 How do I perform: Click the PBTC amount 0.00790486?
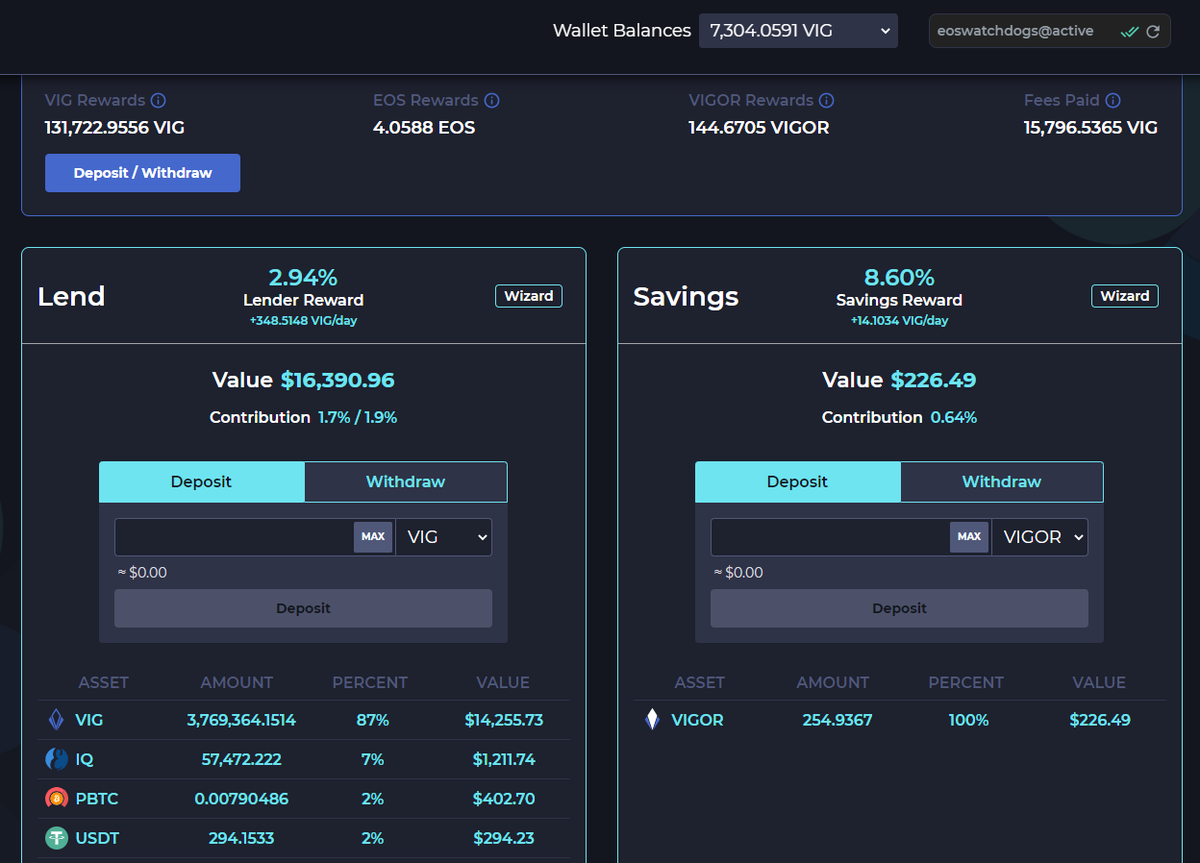241,799
